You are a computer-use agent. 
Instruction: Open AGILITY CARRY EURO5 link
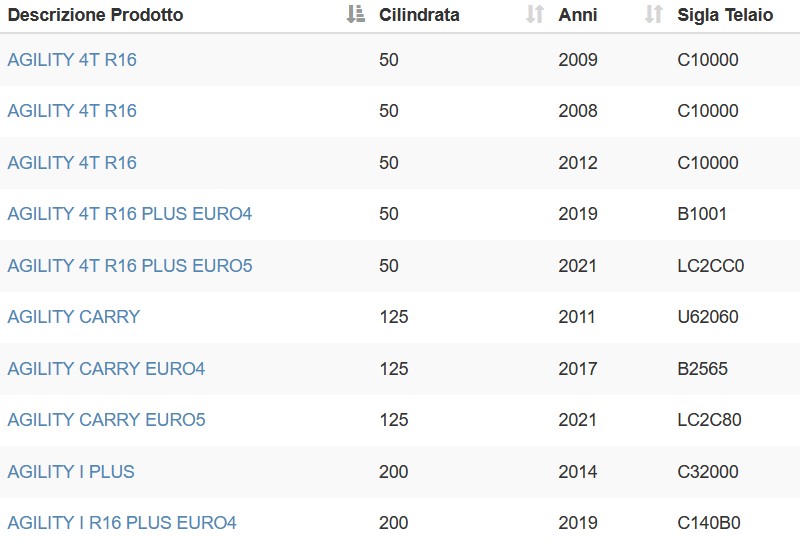coord(106,420)
